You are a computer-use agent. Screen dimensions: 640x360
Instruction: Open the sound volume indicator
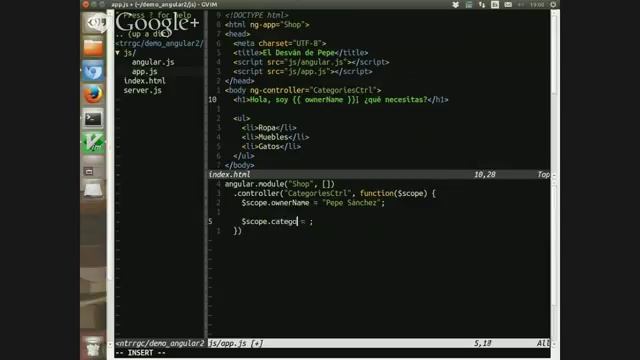click(521, 4)
